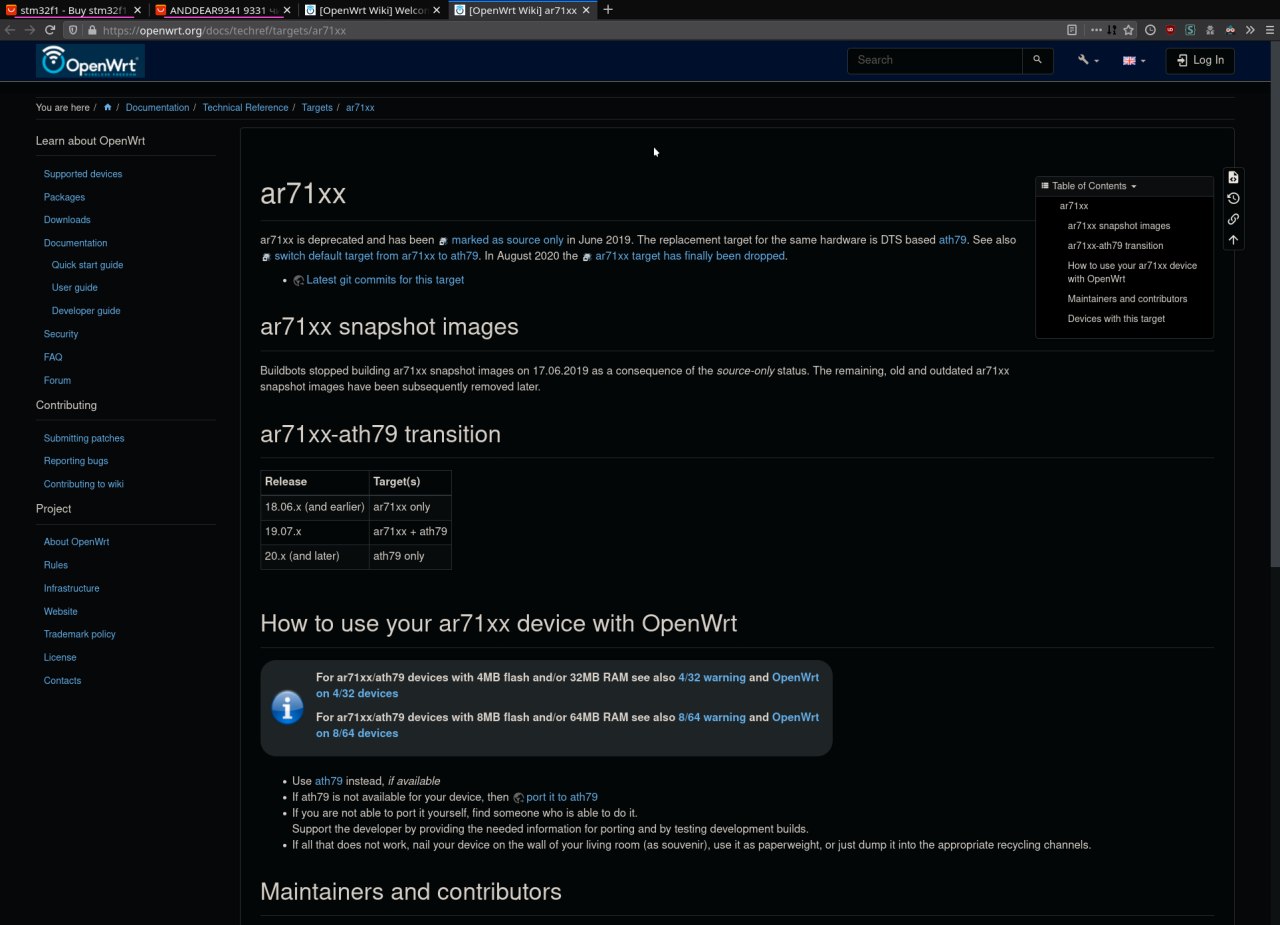
Task: Click the padlock site security icon
Action: tap(92, 30)
